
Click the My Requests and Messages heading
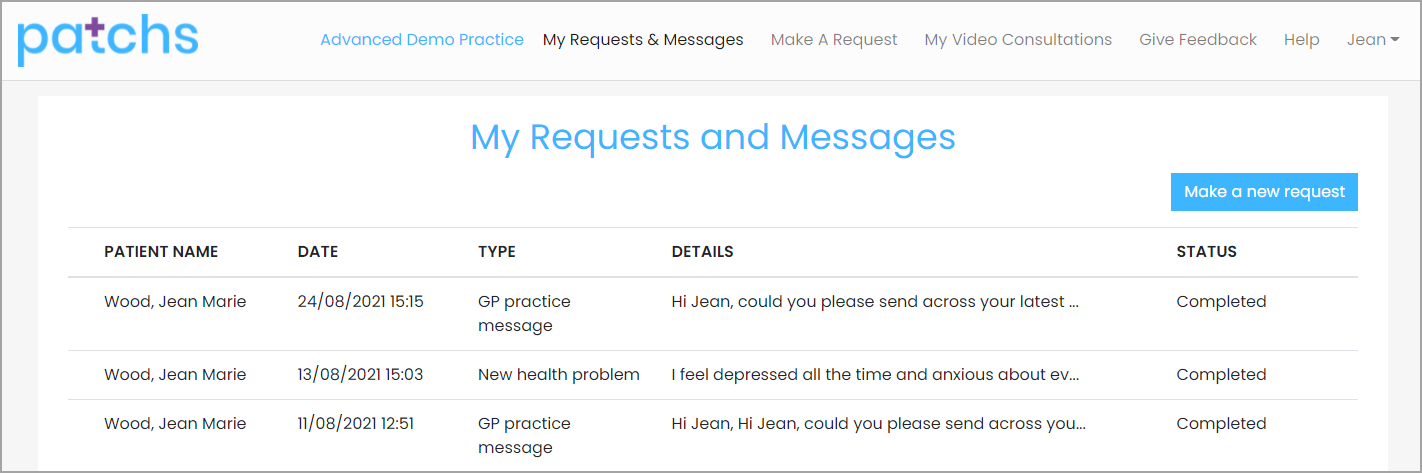click(713, 137)
